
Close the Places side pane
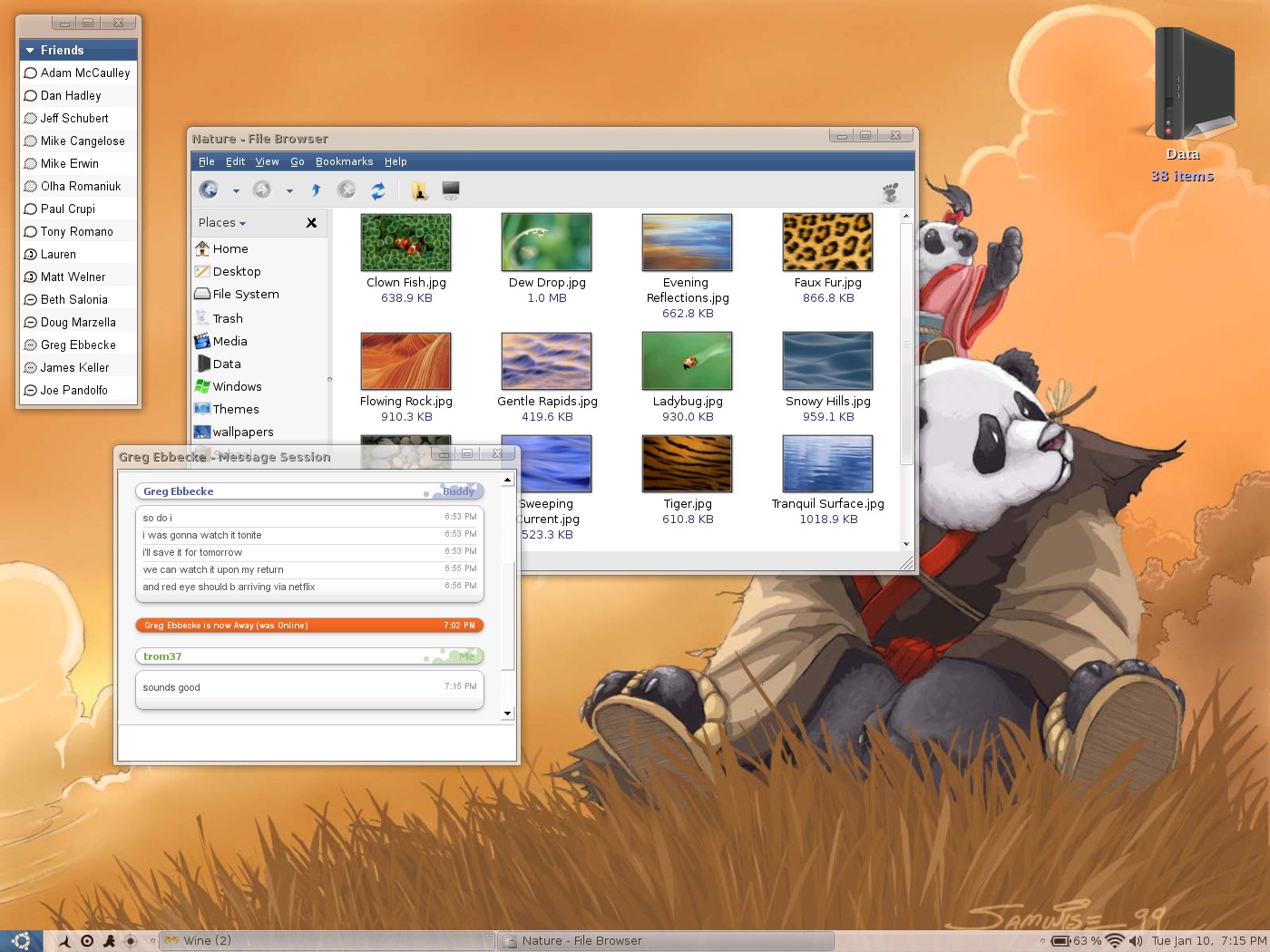311,222
